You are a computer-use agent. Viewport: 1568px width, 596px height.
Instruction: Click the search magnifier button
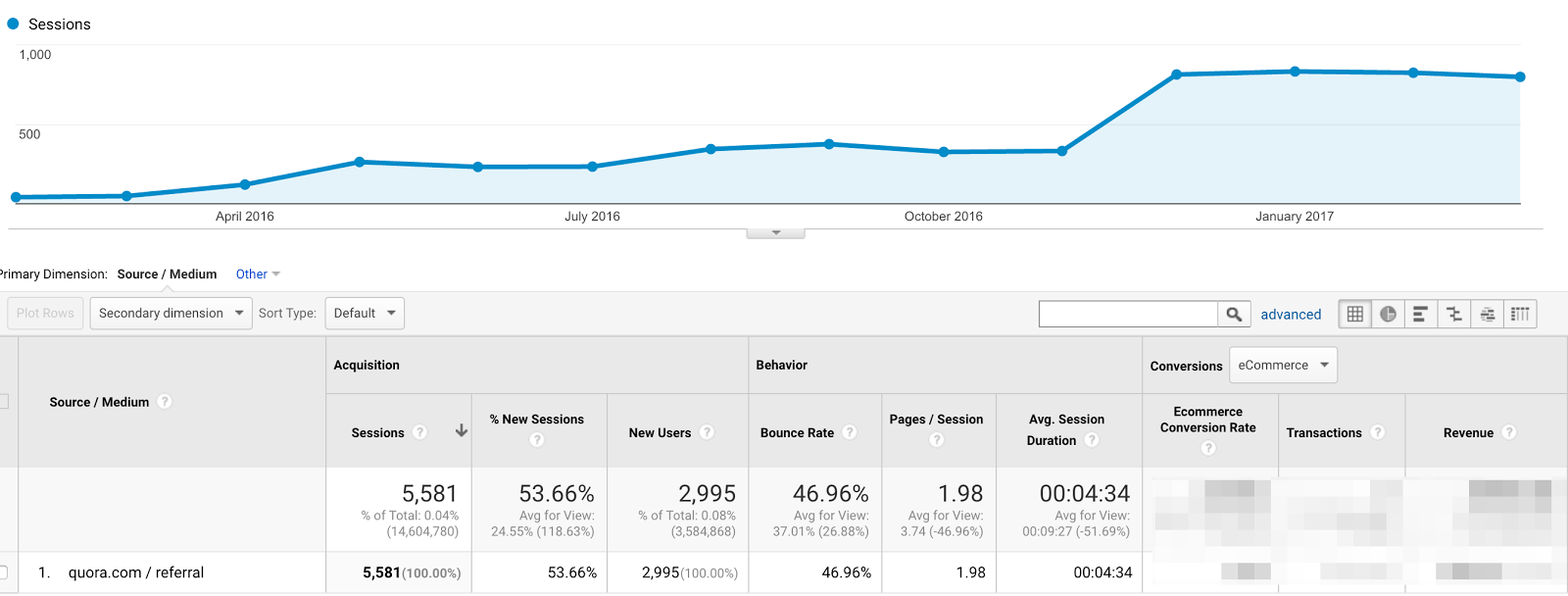[x=1234, y=314]
